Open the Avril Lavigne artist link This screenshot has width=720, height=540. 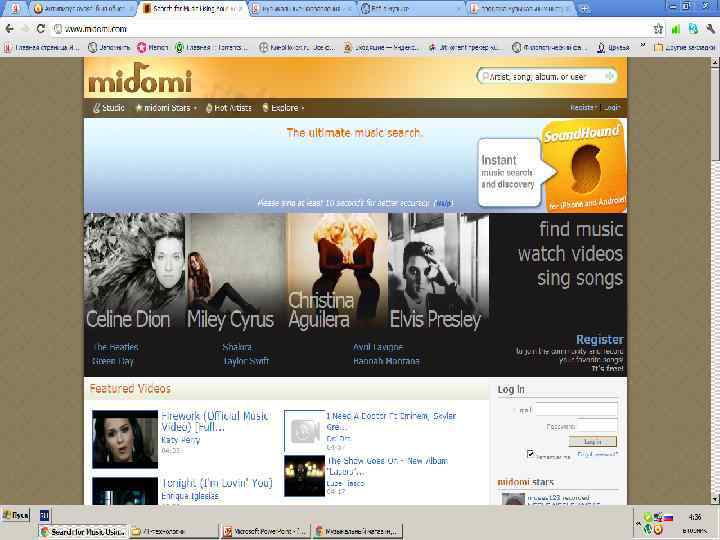coord(378,347)
